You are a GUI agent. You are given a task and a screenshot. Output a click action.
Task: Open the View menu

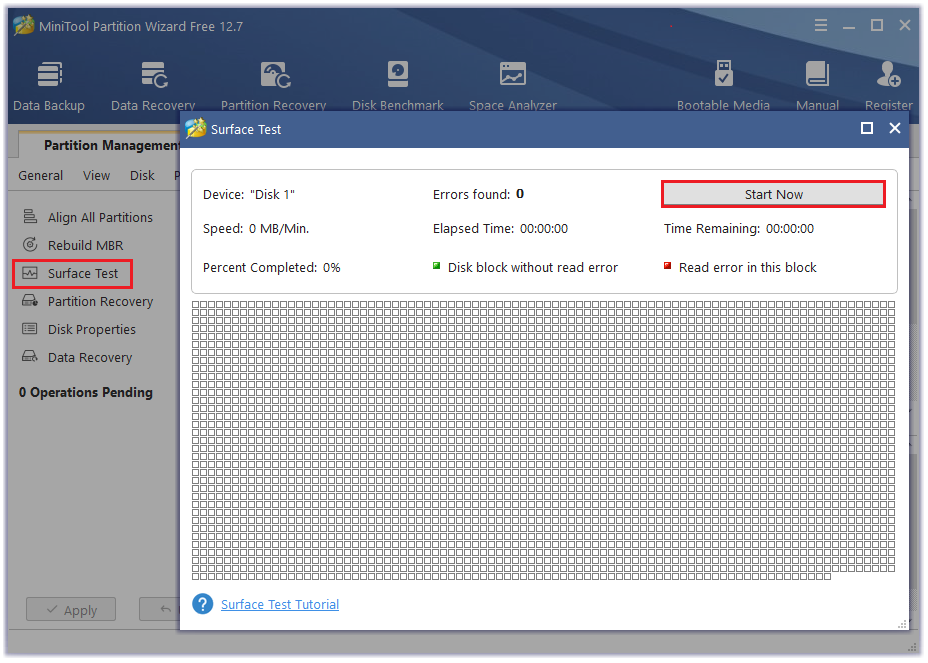click(96, 176)
